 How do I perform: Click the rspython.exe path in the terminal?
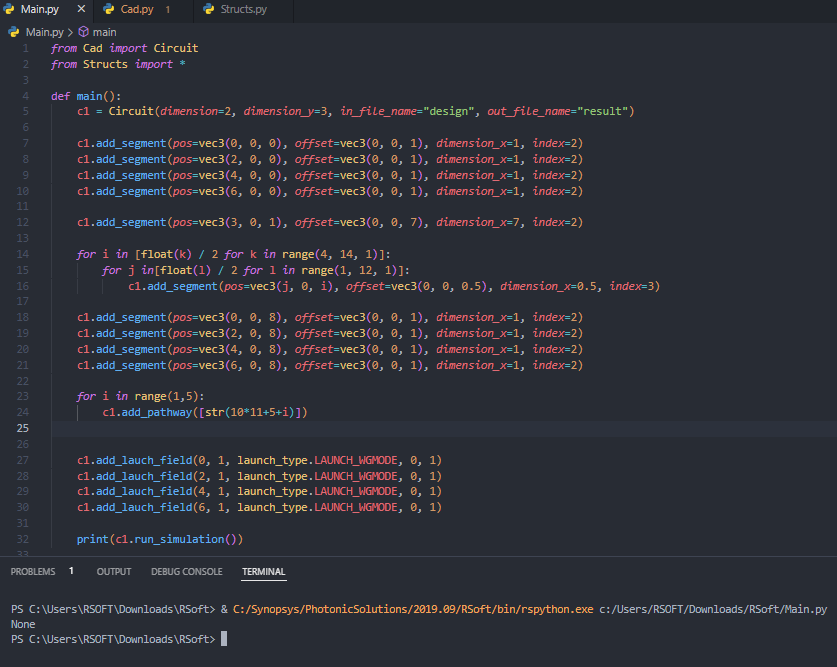pos(413,609)
